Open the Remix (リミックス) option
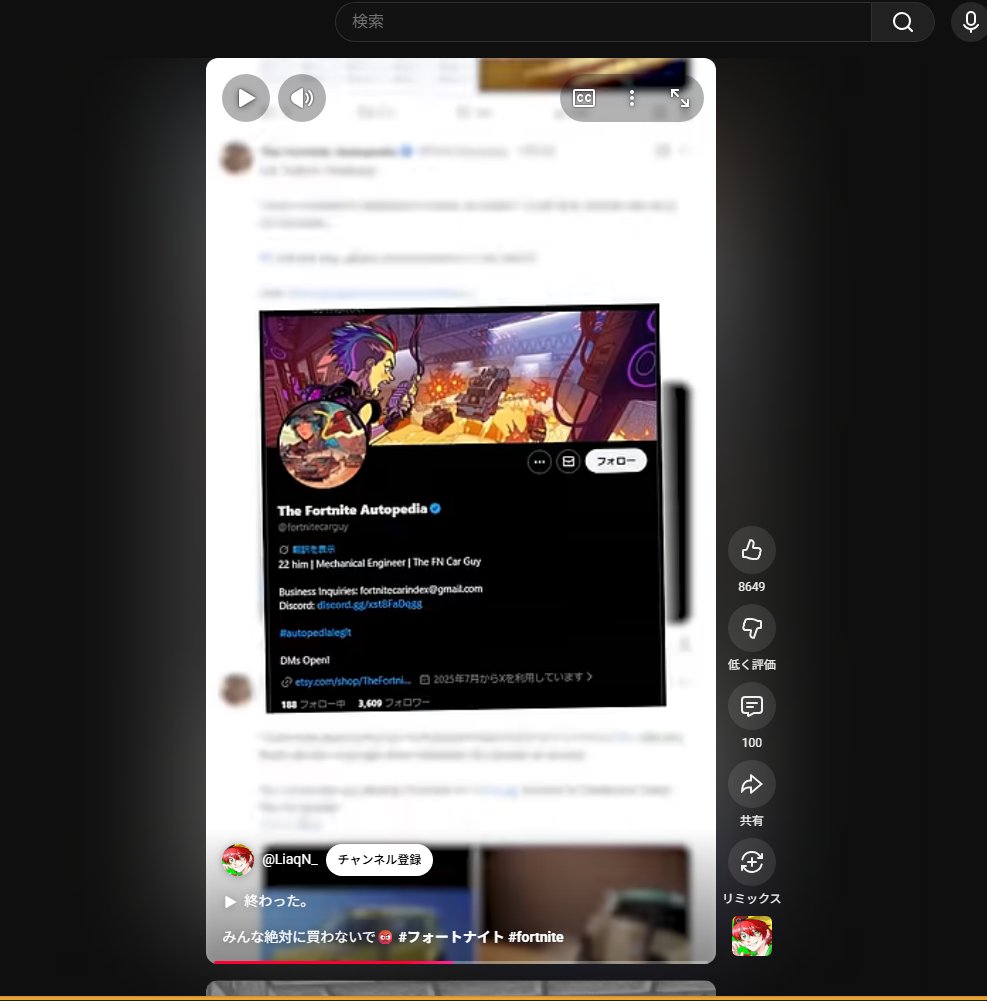 click(751, 861)
